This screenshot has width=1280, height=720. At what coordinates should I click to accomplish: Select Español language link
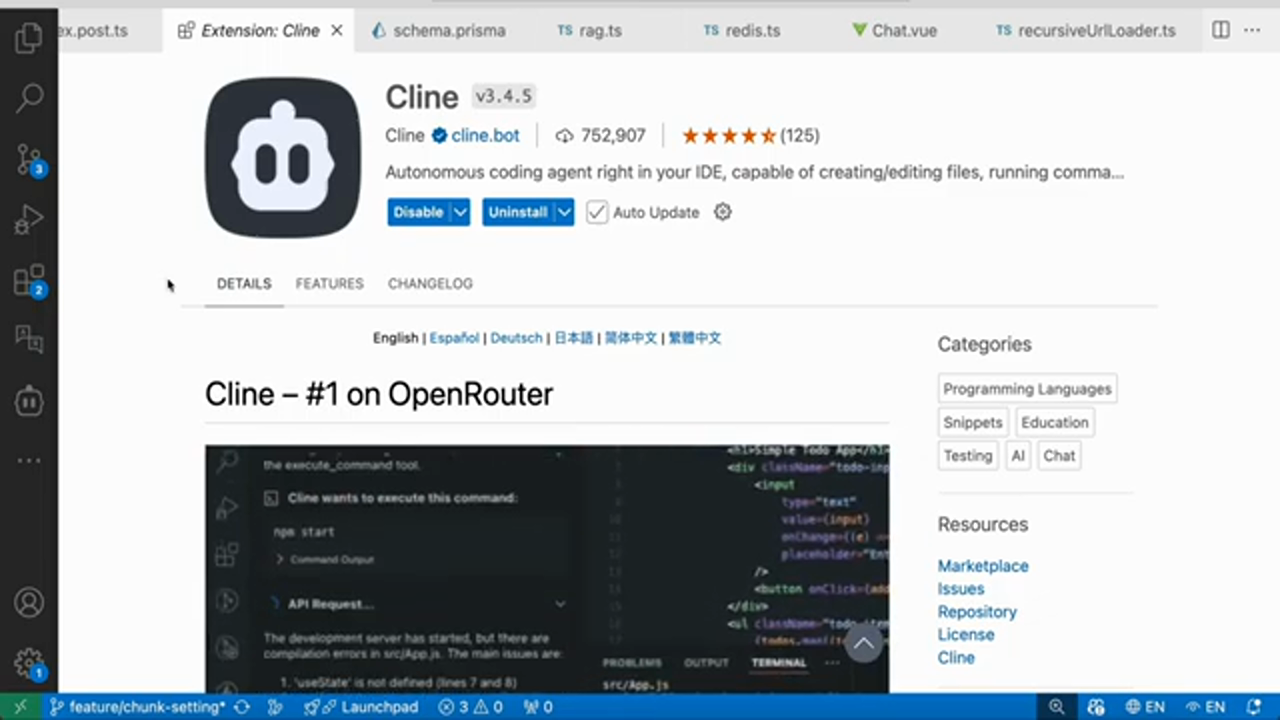coord(454,338)
